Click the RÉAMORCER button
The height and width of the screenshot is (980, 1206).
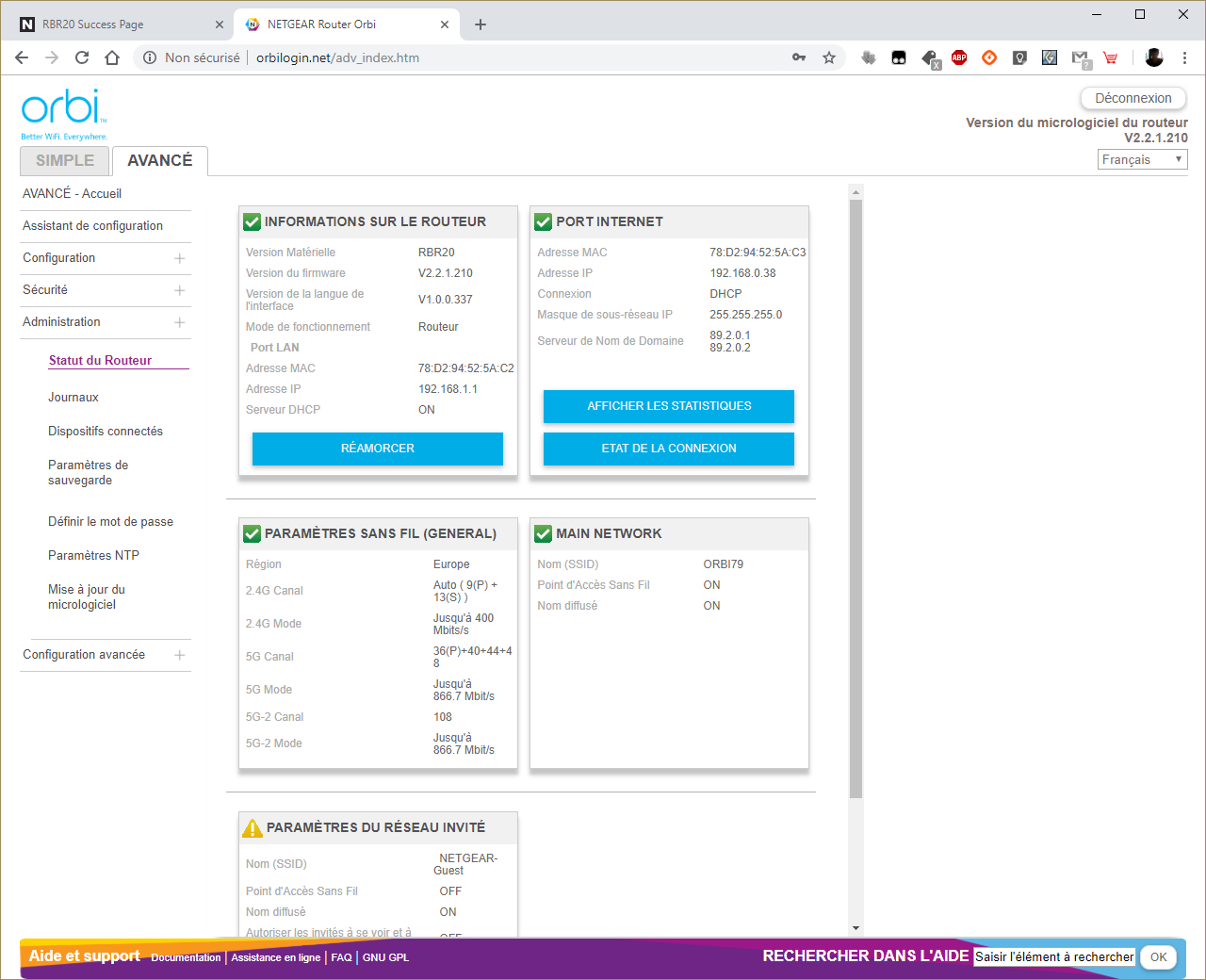(x=378, y=449)
